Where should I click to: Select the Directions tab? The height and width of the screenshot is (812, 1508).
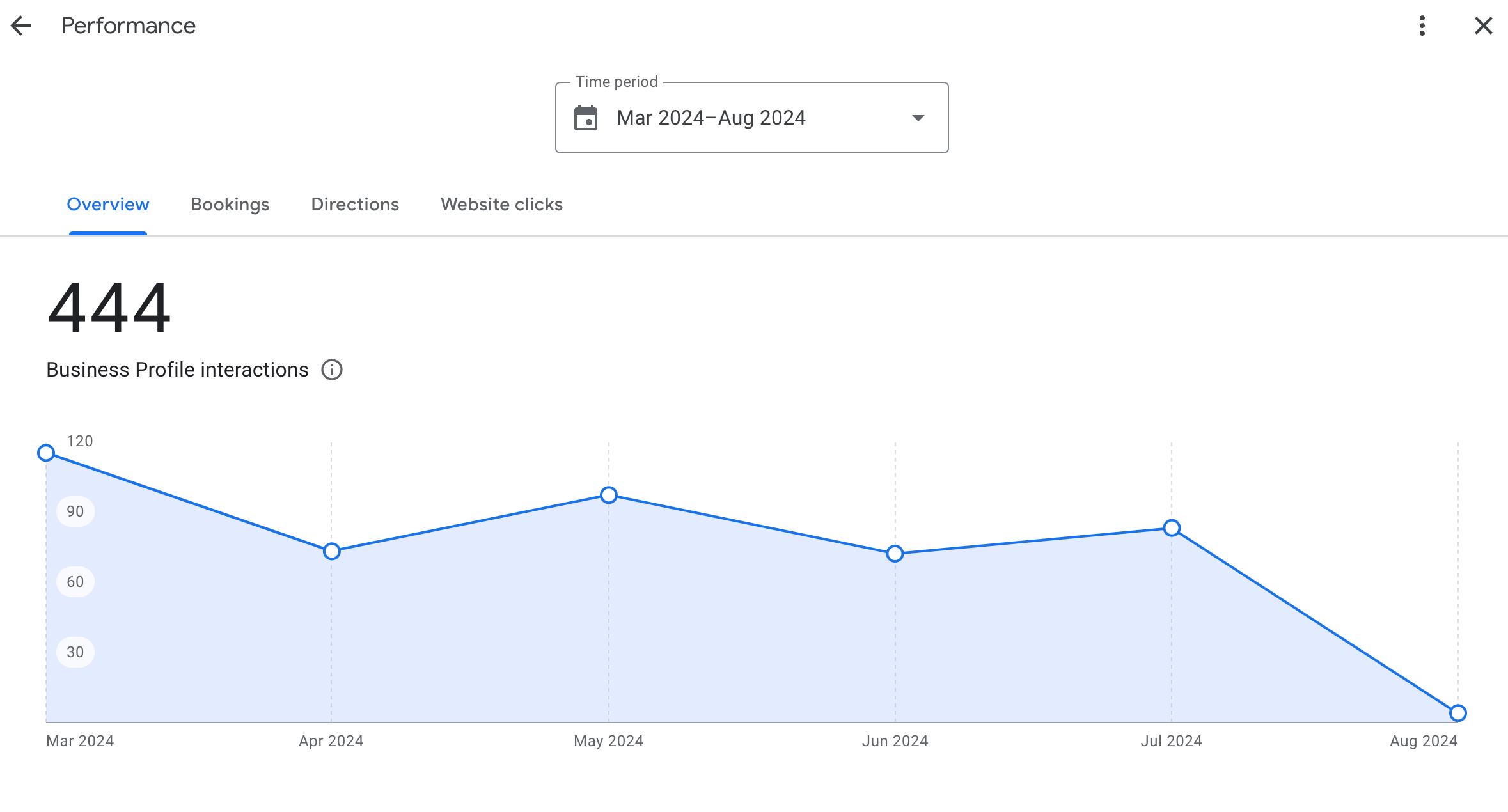[x=355, y=204]
